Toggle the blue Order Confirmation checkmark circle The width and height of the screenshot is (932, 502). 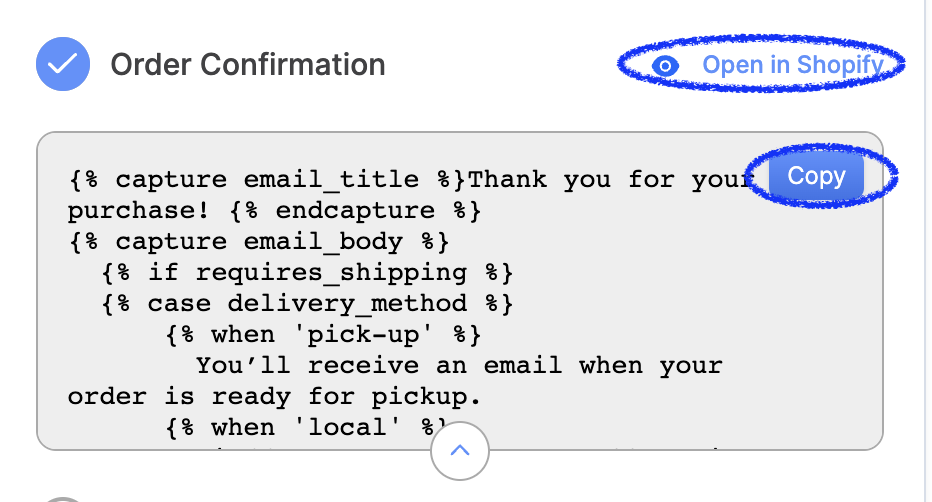63,64
